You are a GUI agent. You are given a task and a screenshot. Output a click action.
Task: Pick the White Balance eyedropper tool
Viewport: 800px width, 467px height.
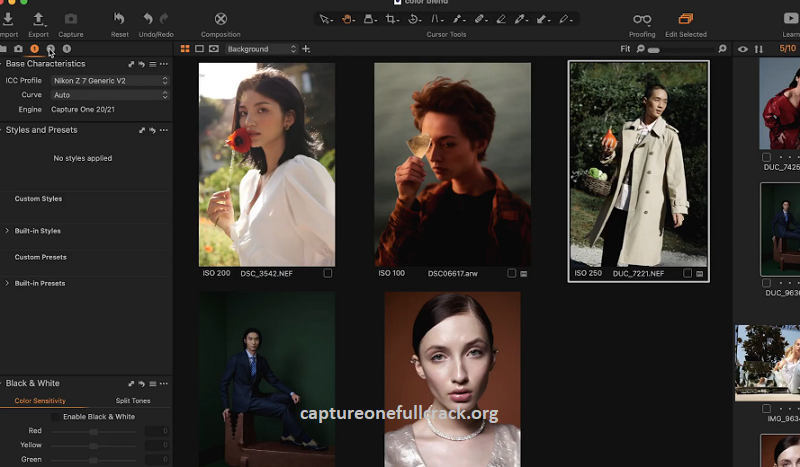pos(519,19)
